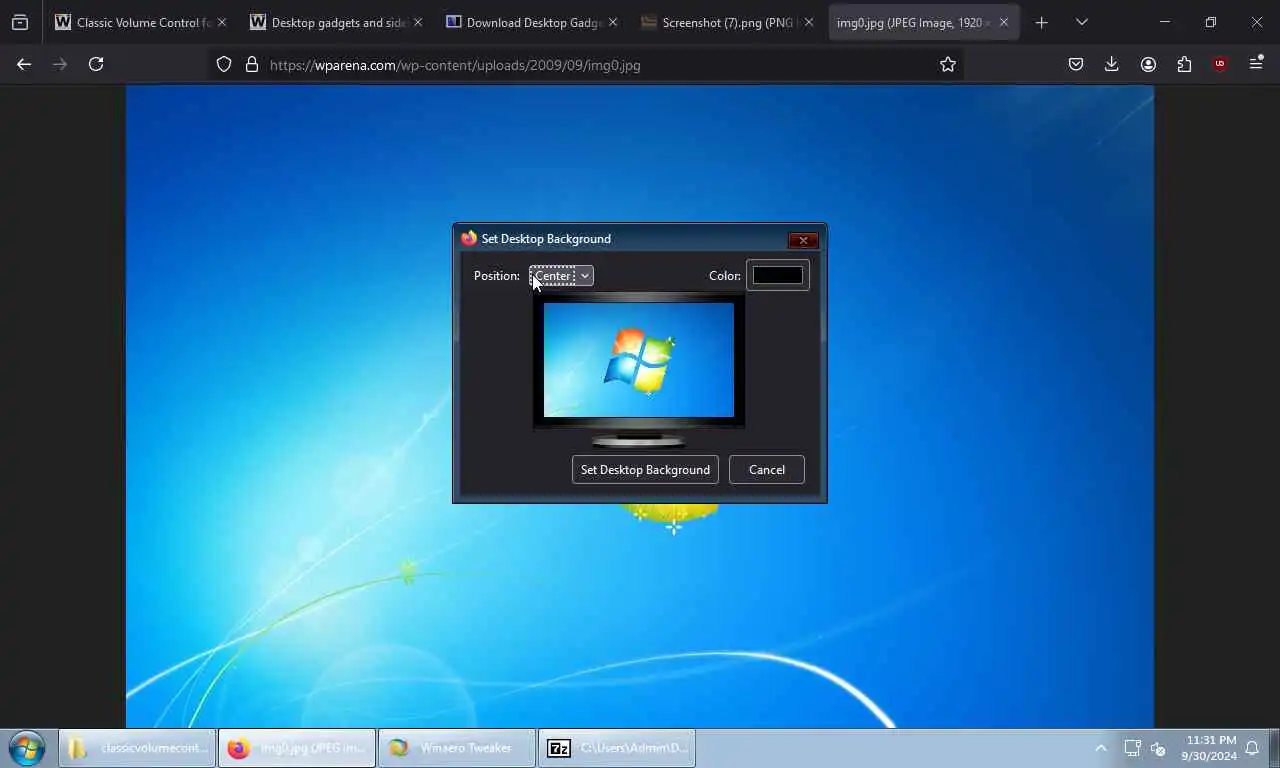Go back one page

24,64
